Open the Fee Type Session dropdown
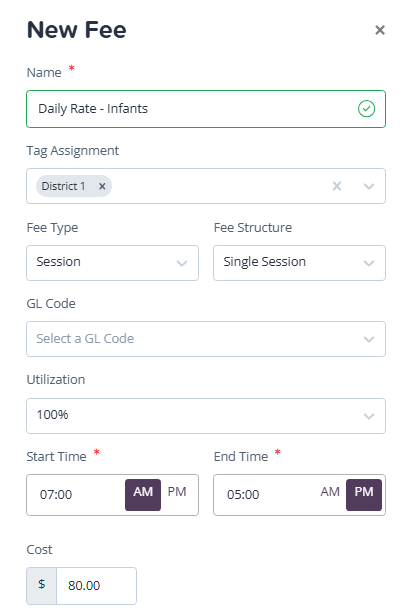Viewport: 406px width, 610px height. click(x=112, y=263)
